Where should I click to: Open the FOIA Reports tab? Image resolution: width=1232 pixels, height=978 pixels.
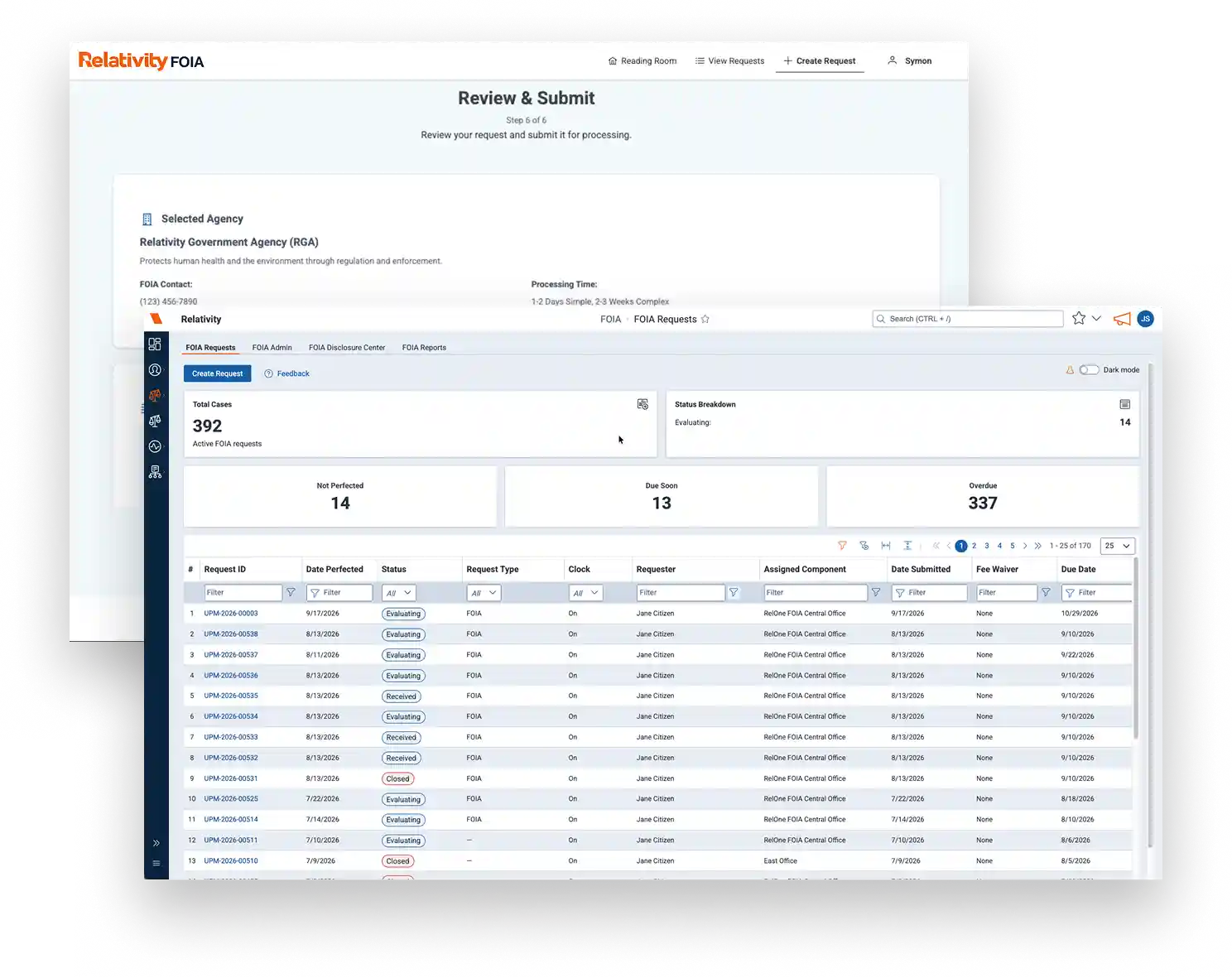click(424, 348)
